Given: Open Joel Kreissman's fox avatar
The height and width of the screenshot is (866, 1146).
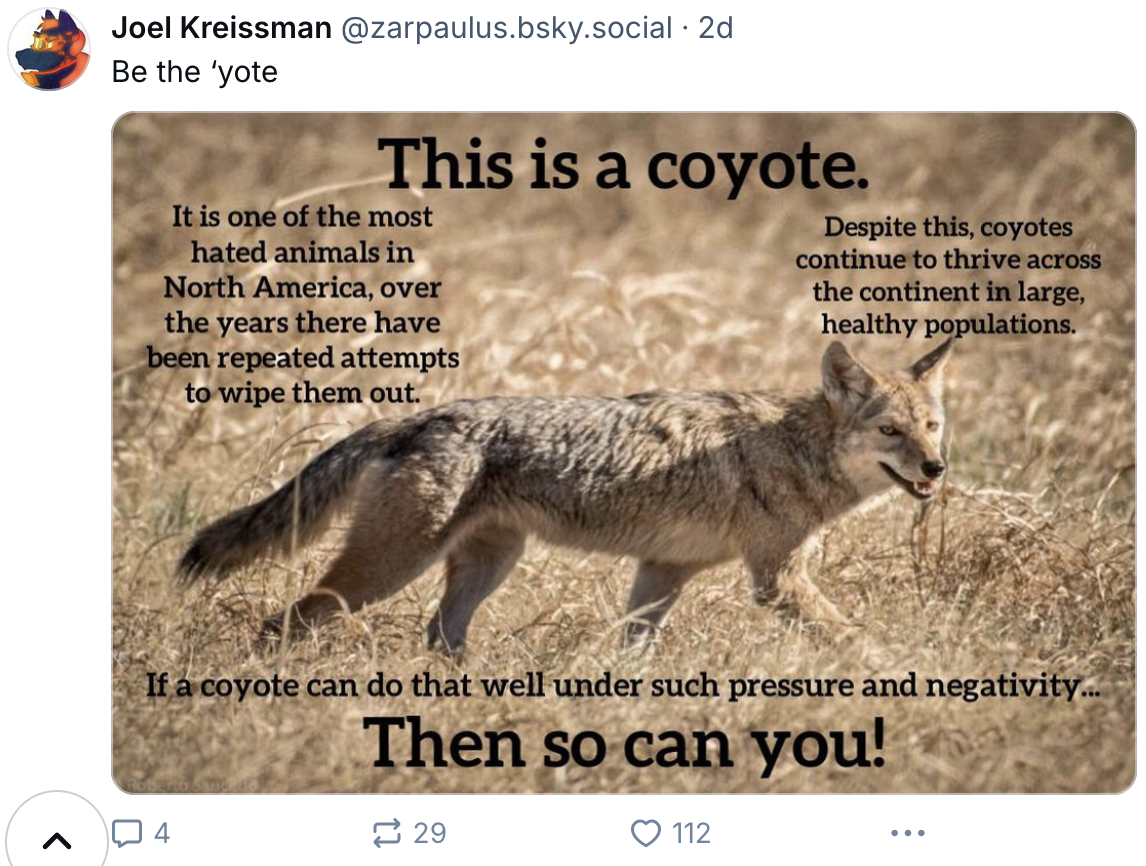Looking at the screenshot, I should click(50, 50).
